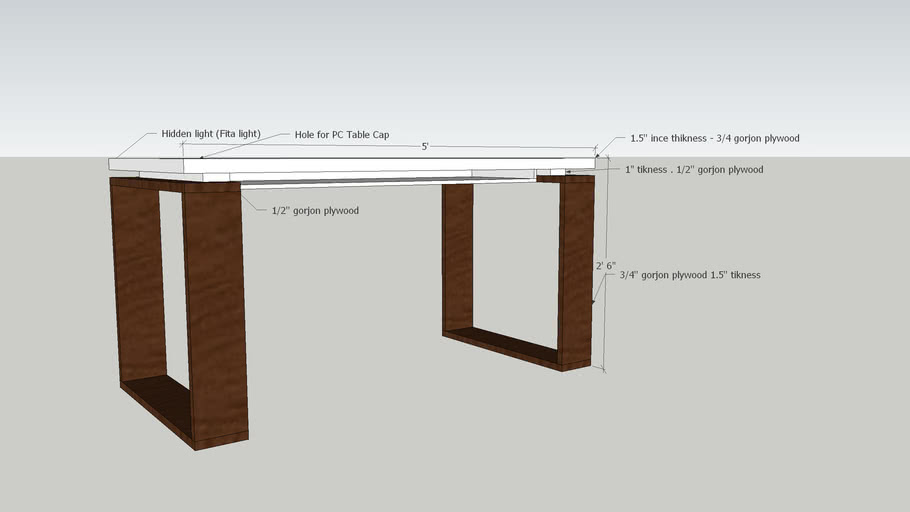Viewport: 910px width, 512px height.
Task: Click the '1" tikness . 1/2" gorjon plywood' label
Action: pos(694,170)
